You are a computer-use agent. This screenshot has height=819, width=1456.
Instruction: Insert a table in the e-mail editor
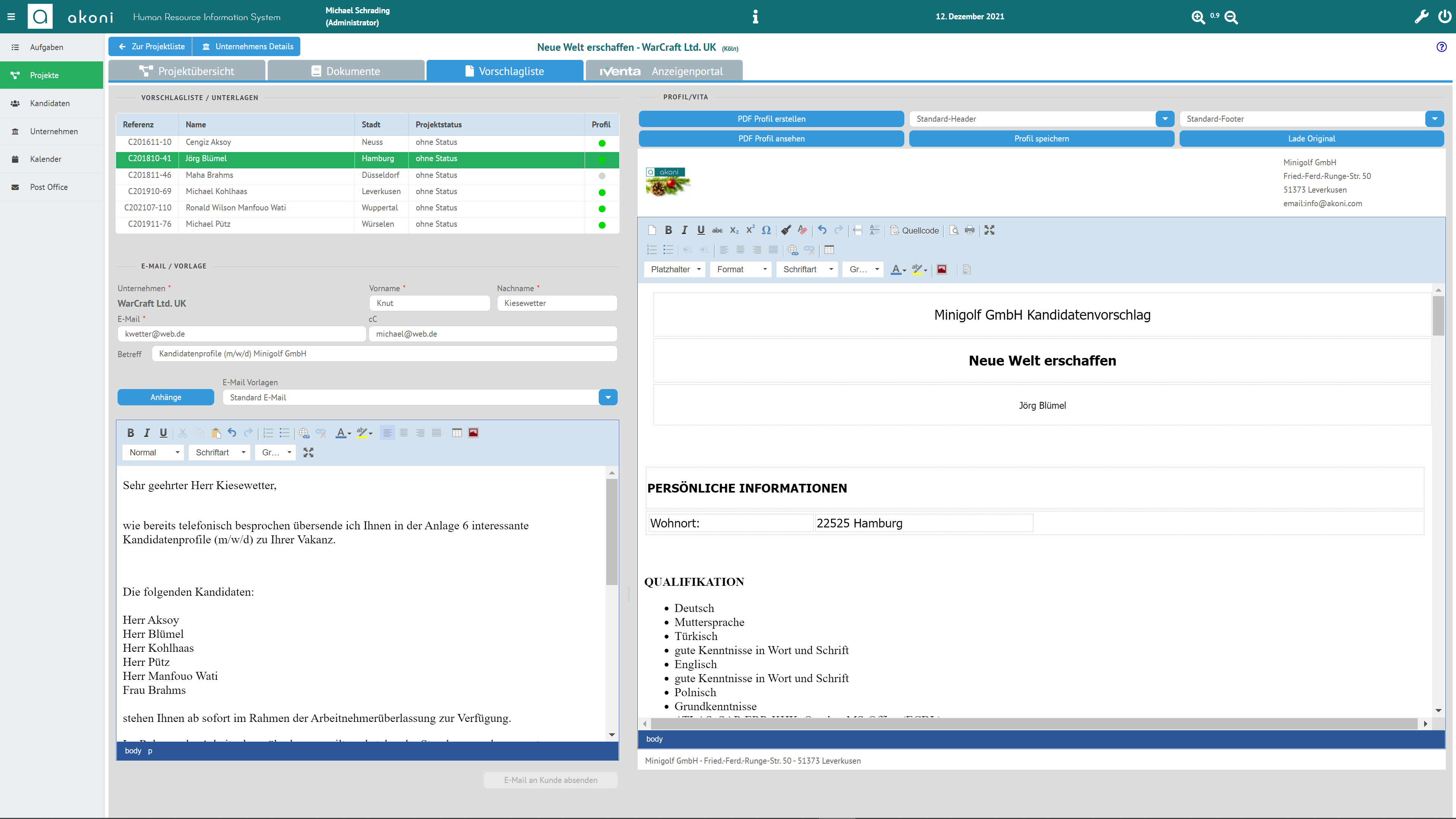[457, 433]
